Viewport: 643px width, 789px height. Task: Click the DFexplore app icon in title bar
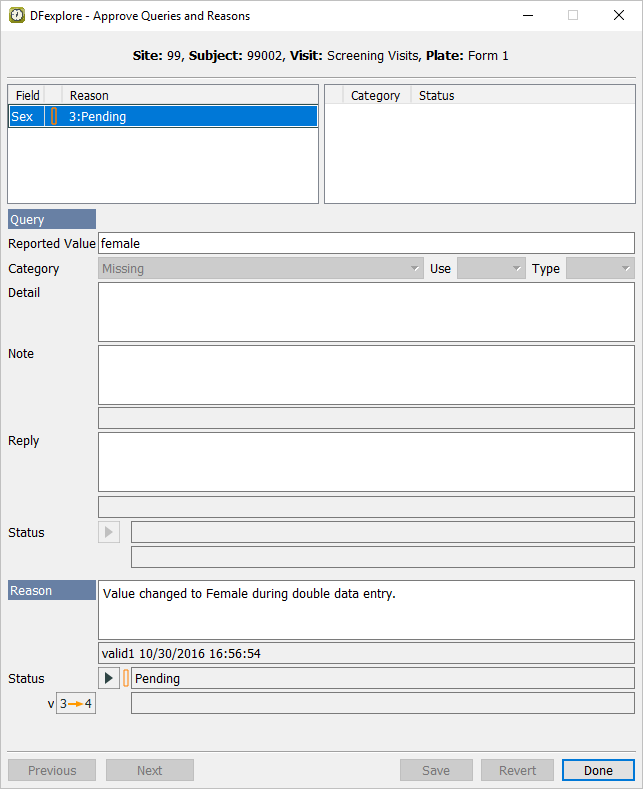(x=17, y=16)
